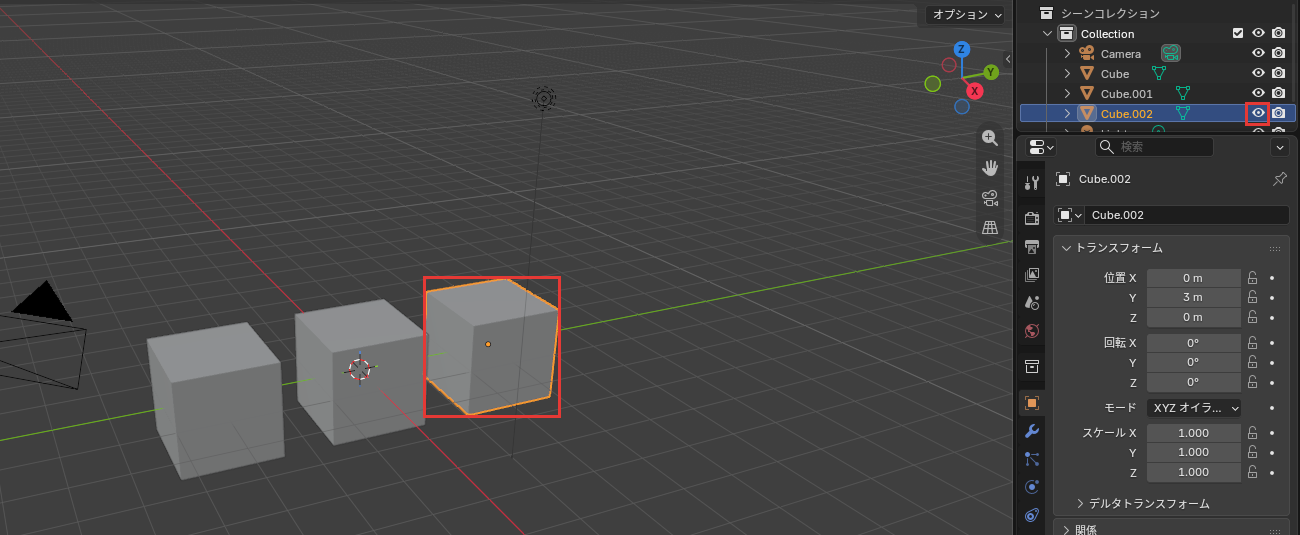Hide Cube.002 with its eye icon
1300x535 pixels.
coord(1259,113)
